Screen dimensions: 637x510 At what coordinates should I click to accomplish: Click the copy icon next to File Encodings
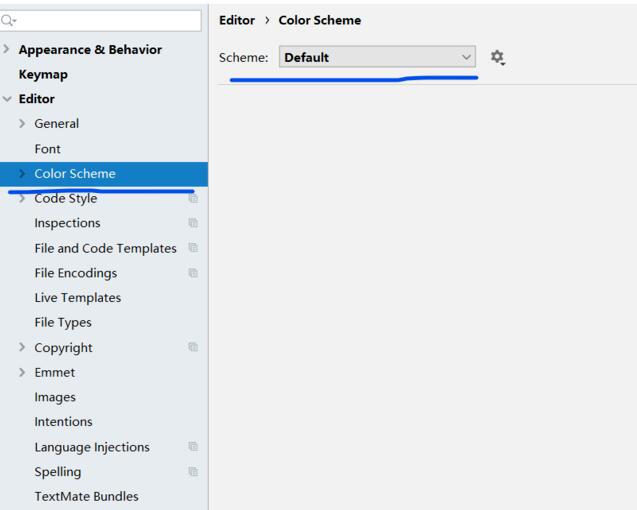193,273
